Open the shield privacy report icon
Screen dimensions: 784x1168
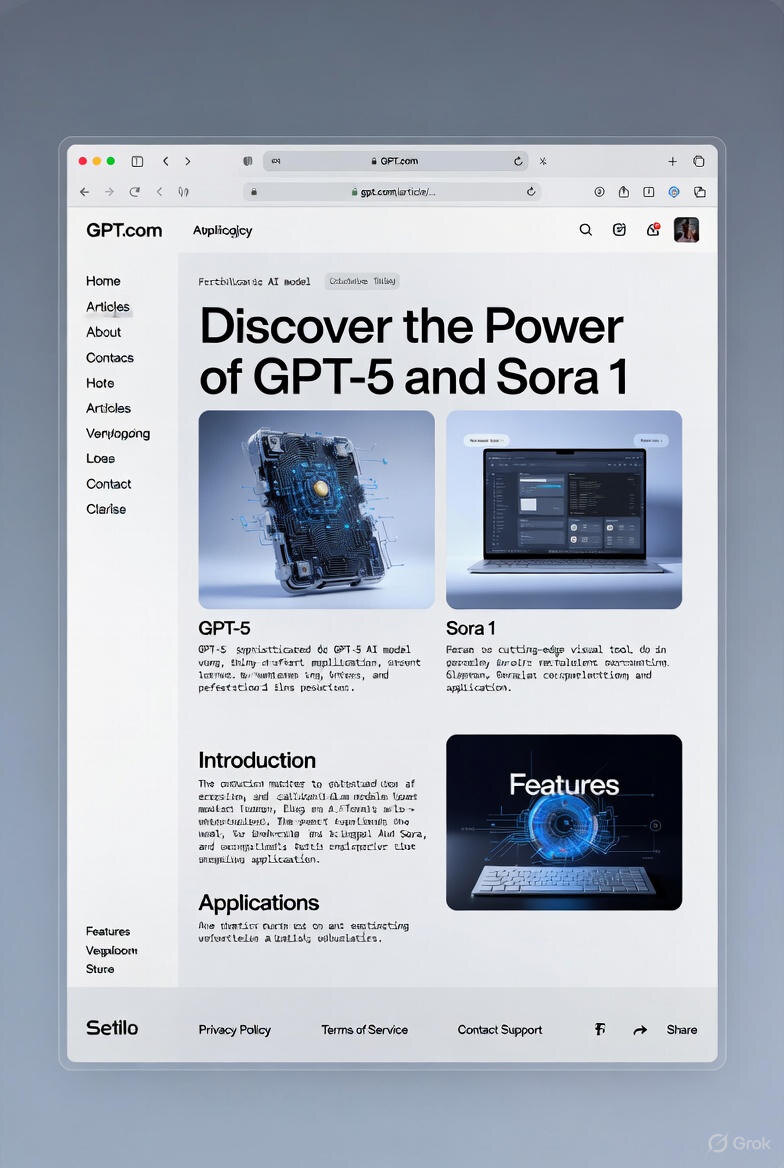[247, 161]
